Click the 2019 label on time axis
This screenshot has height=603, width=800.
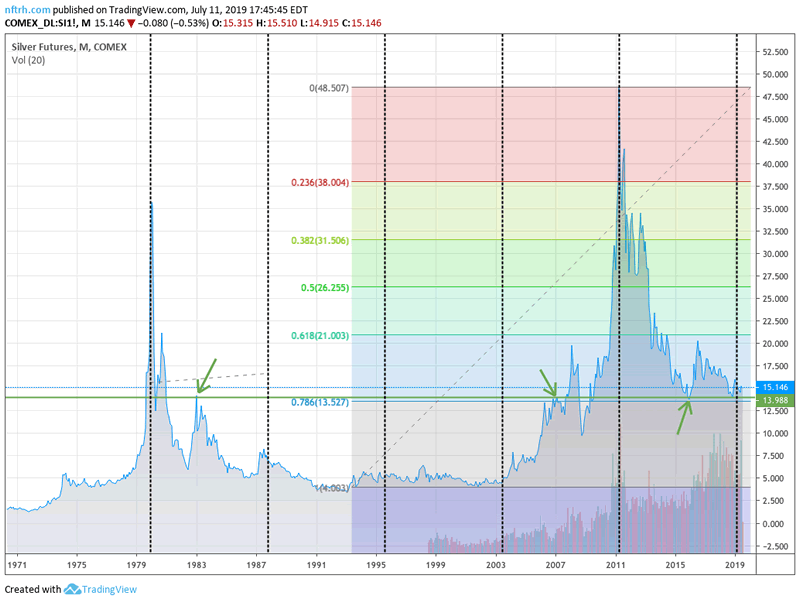click(735, 565)
